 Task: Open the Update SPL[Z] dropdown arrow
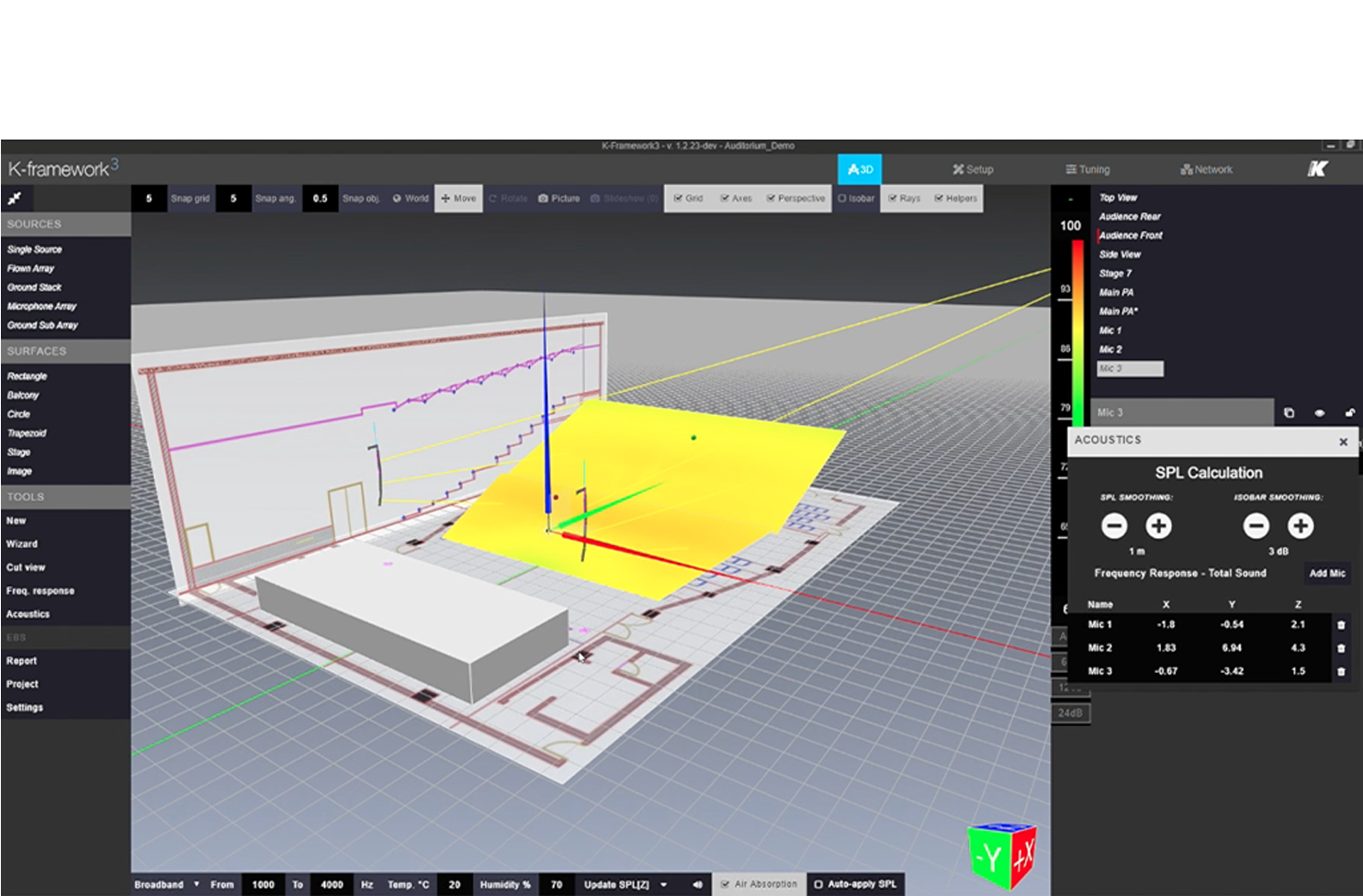click(x=664, y=885)
